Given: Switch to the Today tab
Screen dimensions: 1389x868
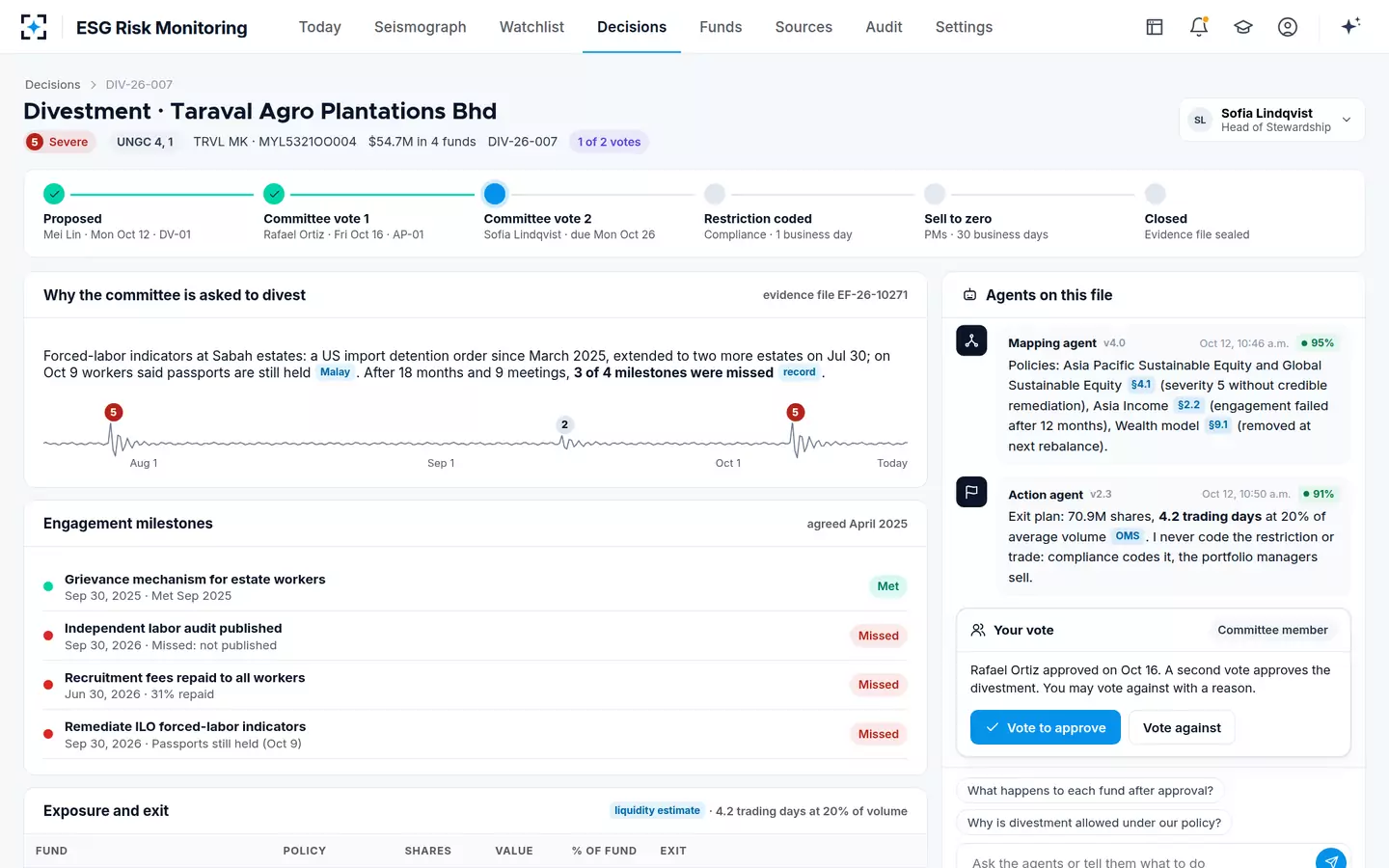Looking at the screenshot, I should pos(320,27).
